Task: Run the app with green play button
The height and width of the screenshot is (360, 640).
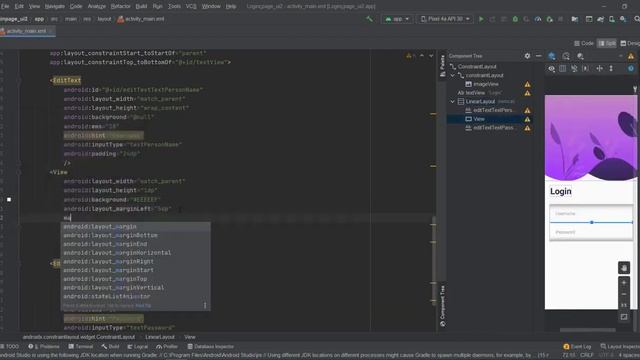Action: [481, 19]
